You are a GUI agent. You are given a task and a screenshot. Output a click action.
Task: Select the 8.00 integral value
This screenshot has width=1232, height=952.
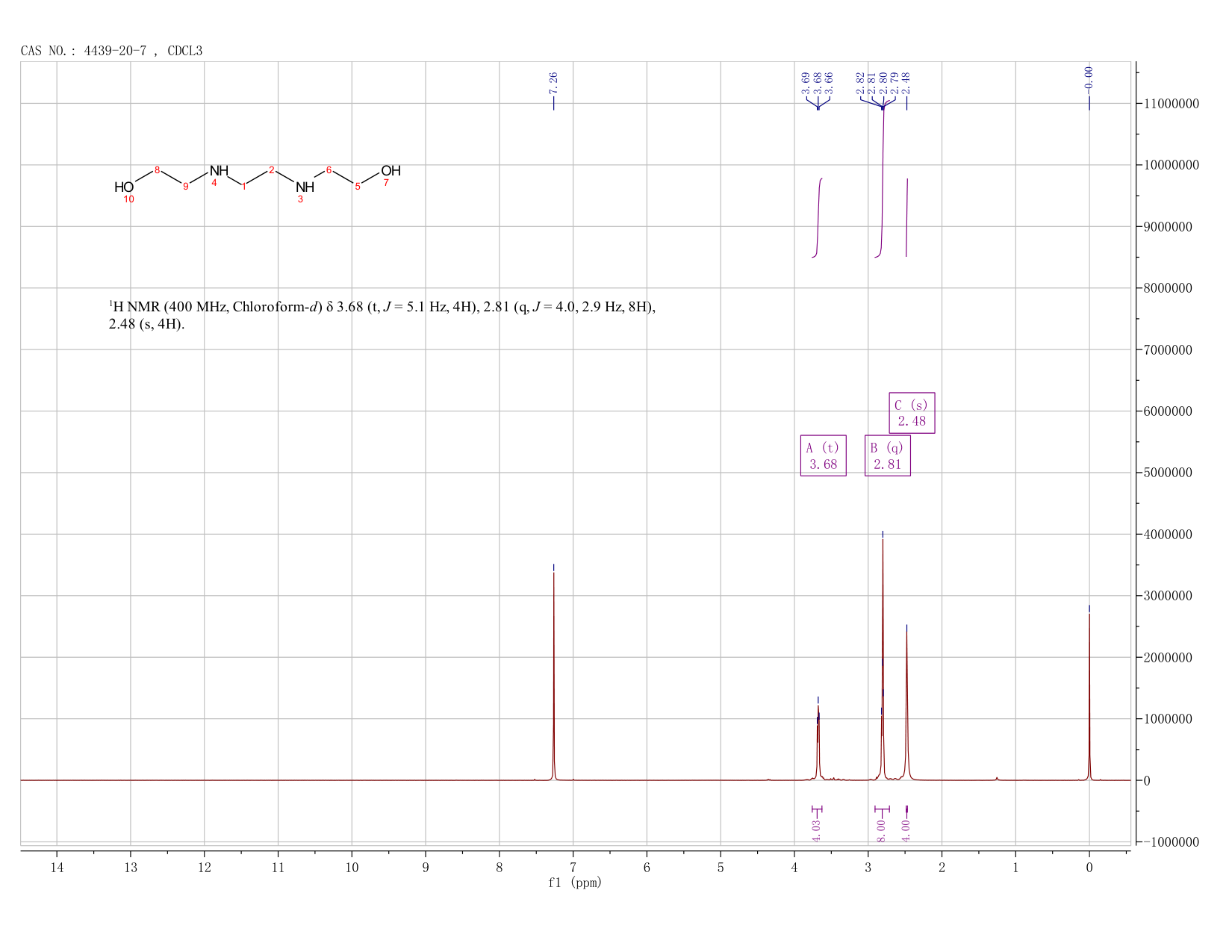(x=881, y=830)
